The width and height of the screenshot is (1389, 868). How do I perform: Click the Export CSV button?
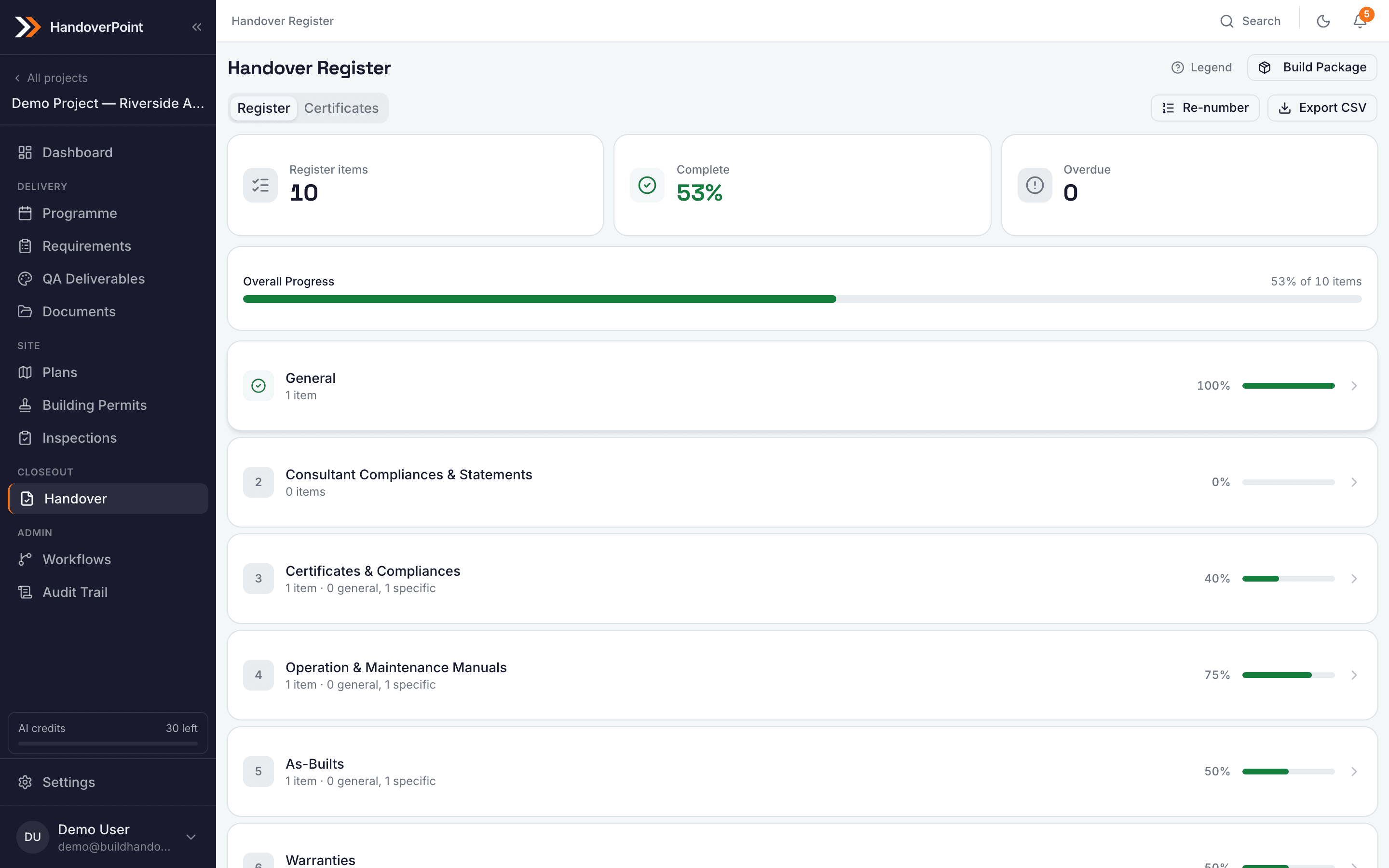point(1322,108)
